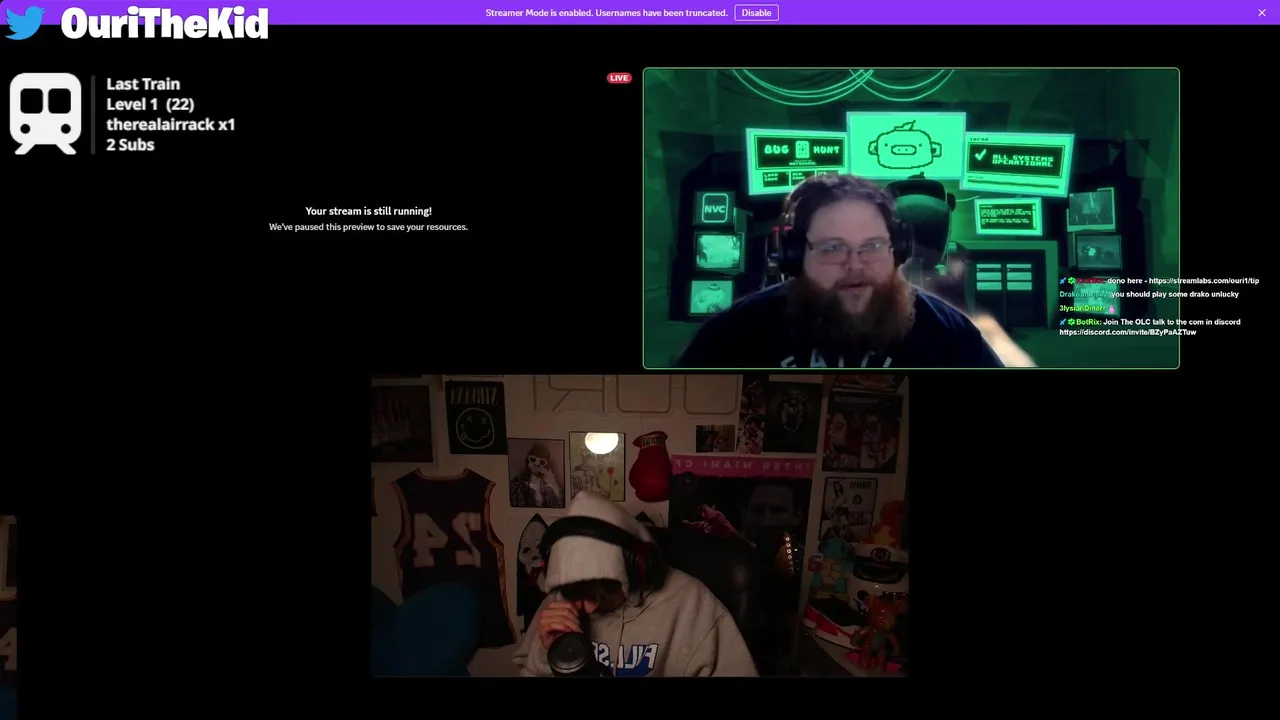The height and width of the screenshot is (720, 1280).
Task: Click the OuriTheKid title text
Action: pyautogui.click(x=165, y=23)
